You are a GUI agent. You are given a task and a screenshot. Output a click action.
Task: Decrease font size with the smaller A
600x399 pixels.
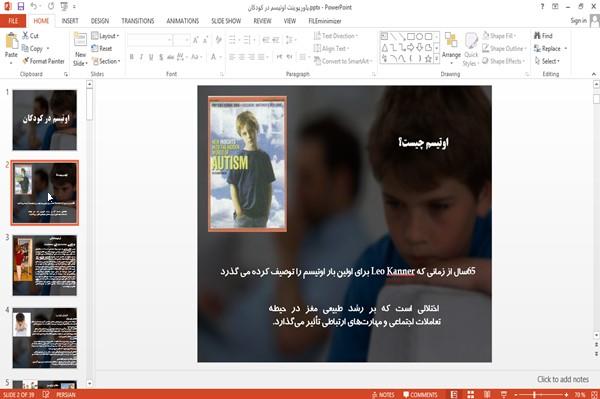point(206,39)
